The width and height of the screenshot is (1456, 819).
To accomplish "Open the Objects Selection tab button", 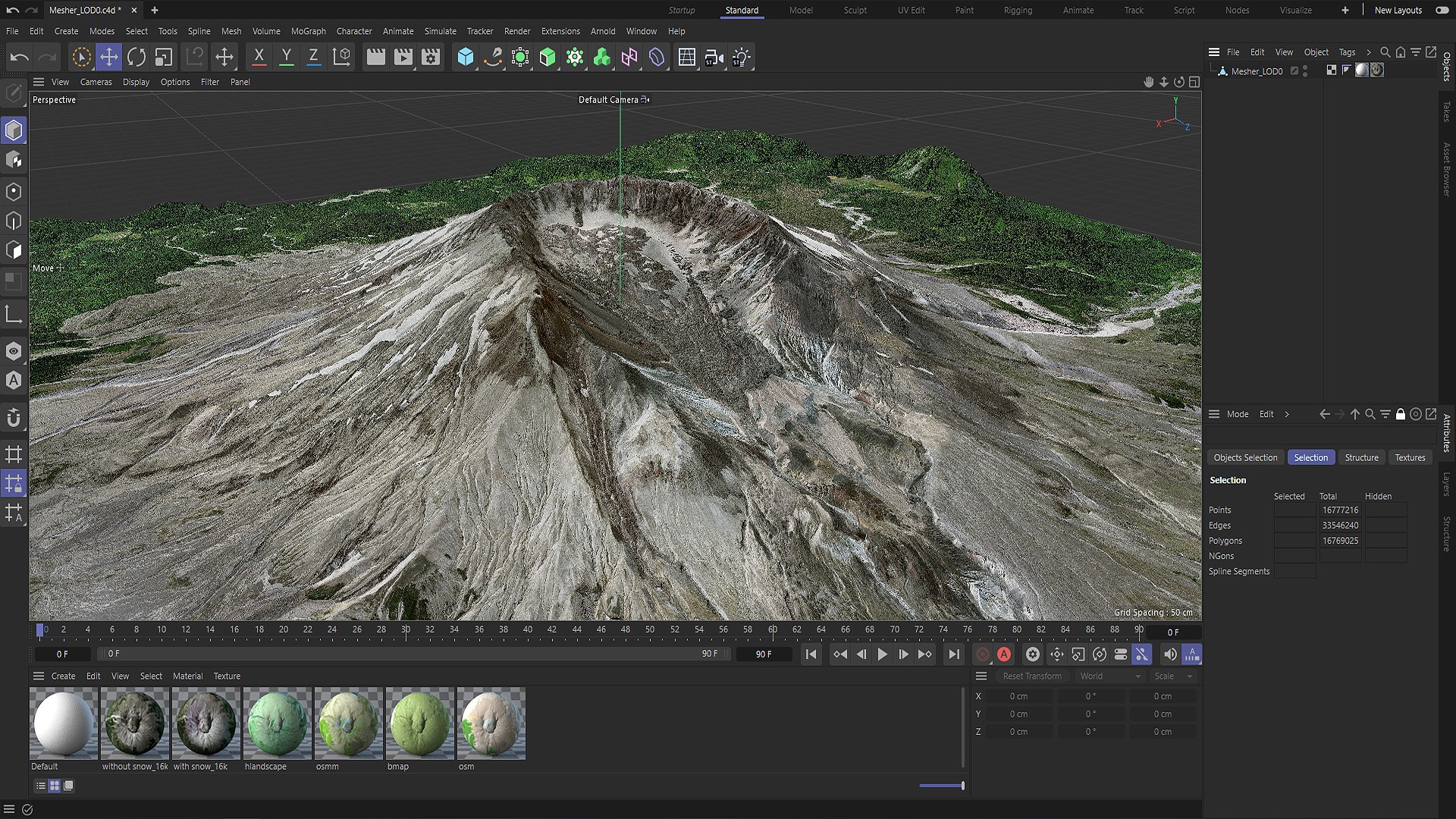I will coord(1245,457).
